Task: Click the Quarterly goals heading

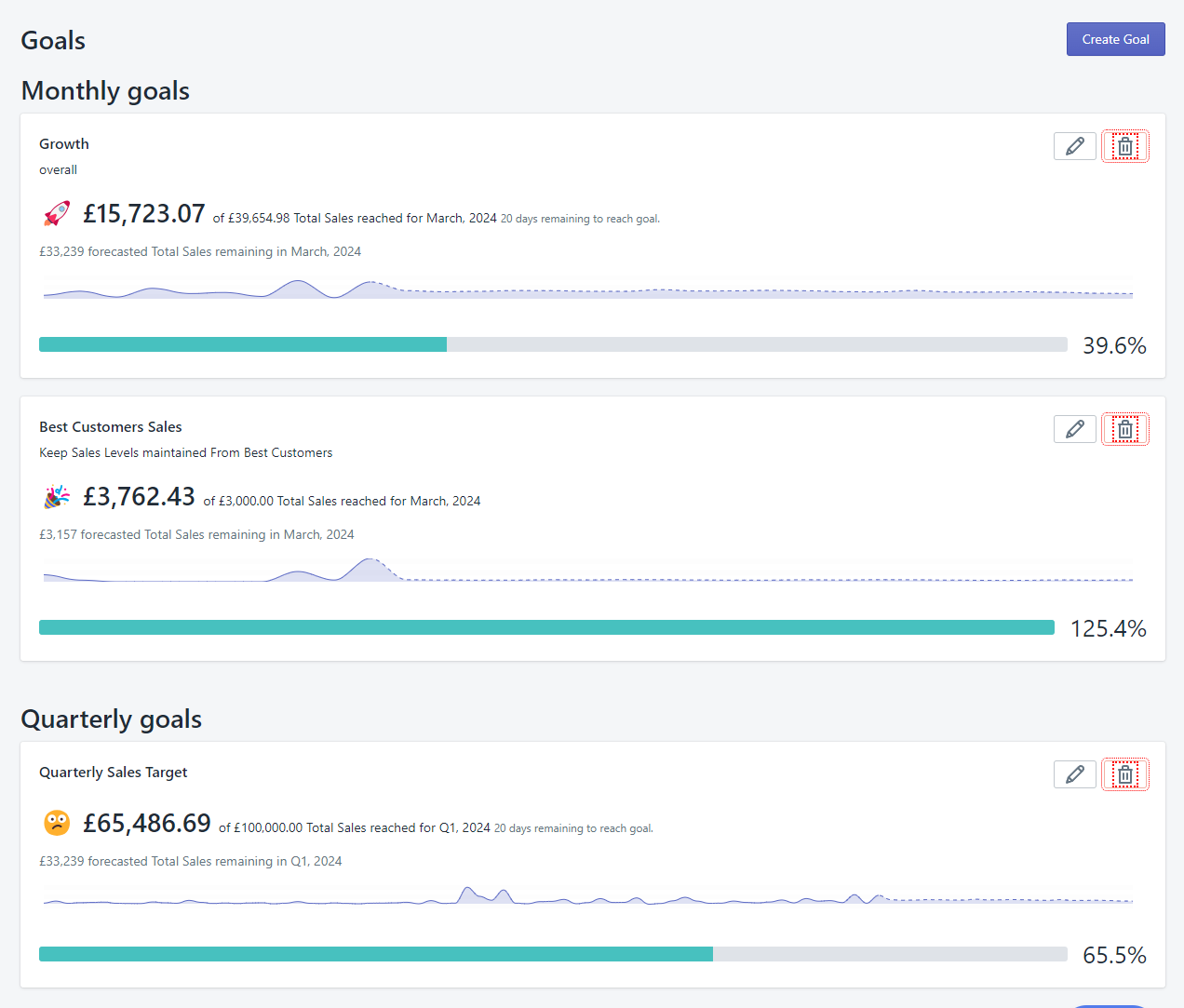Action: click(x=112, y=719)
